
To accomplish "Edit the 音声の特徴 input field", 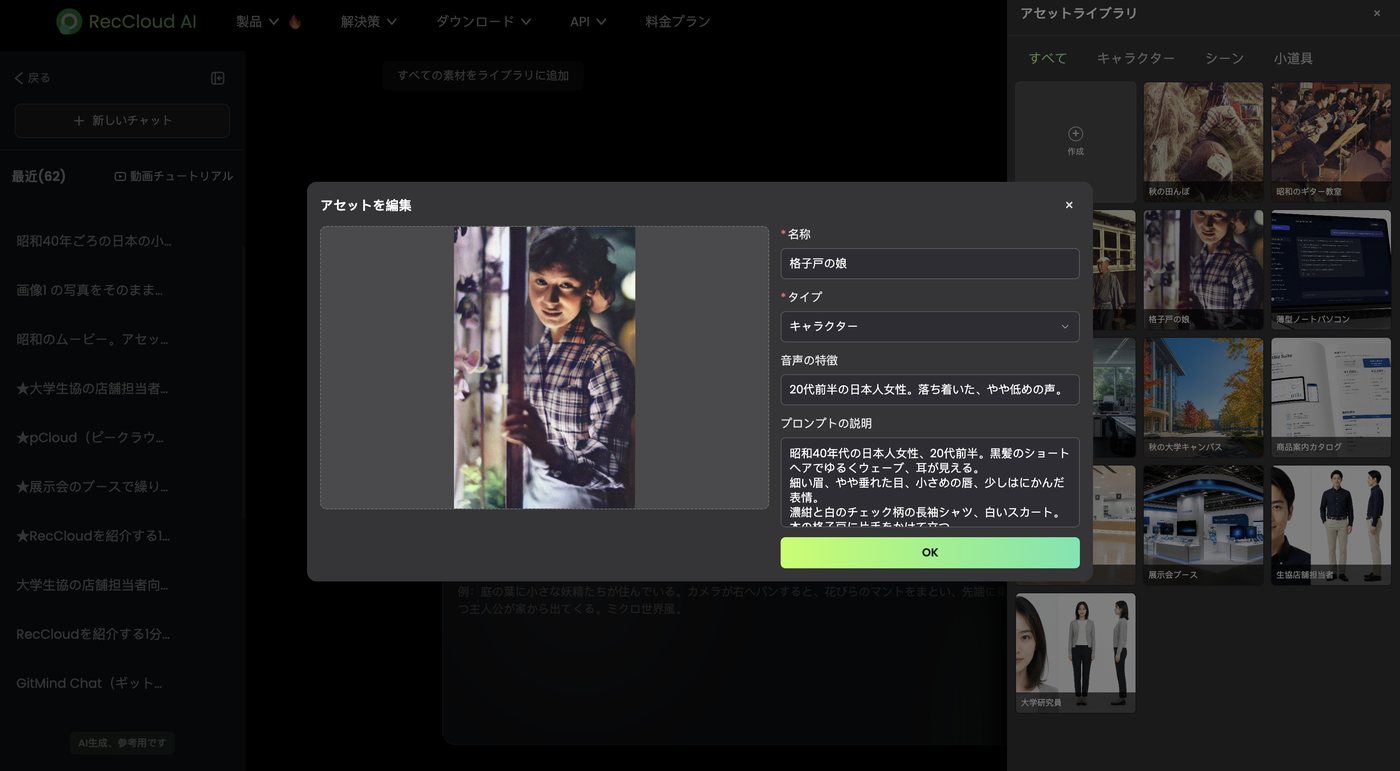I will (930, 389).
